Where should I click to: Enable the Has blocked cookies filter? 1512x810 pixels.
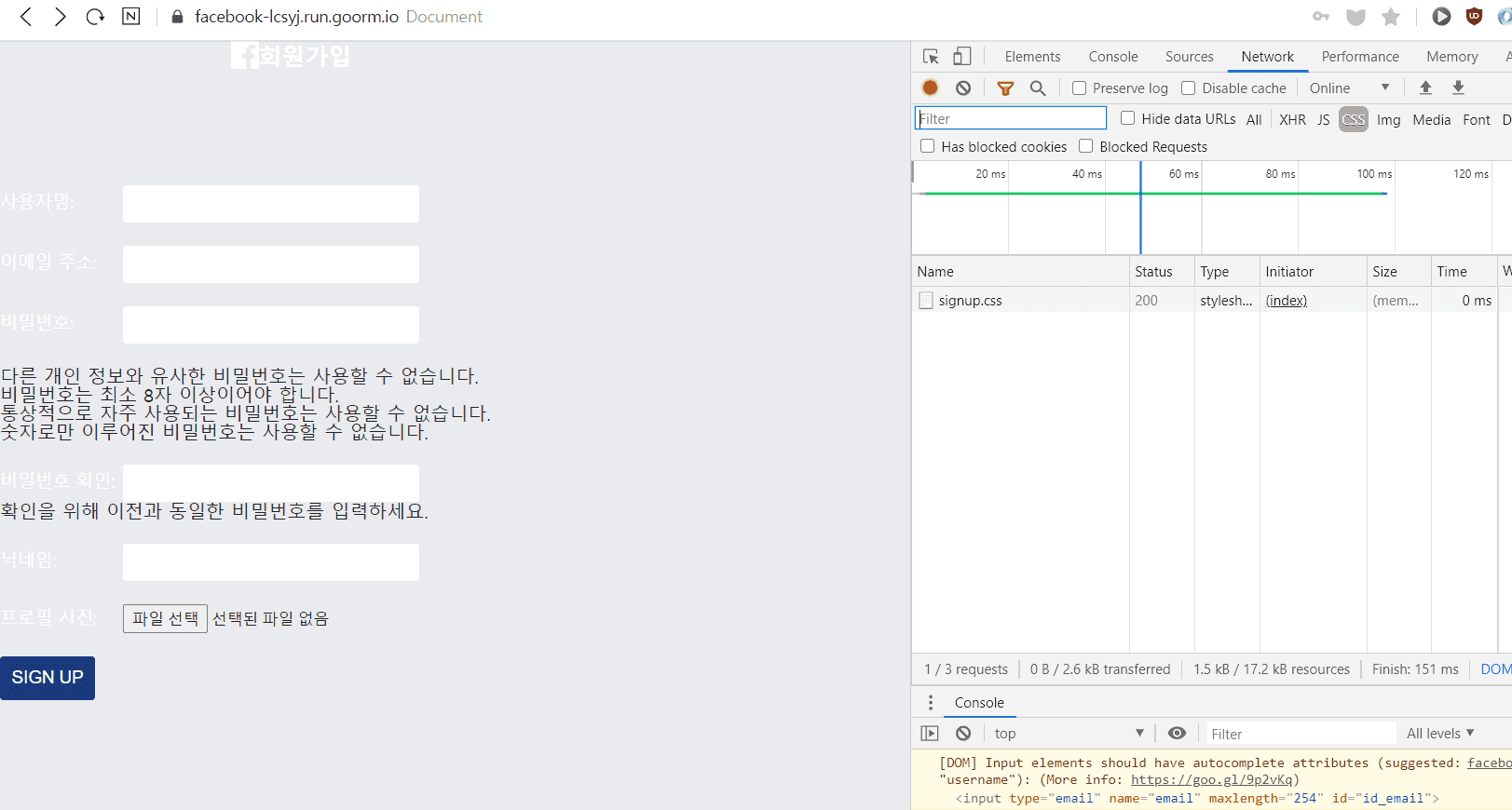point(928,146)
